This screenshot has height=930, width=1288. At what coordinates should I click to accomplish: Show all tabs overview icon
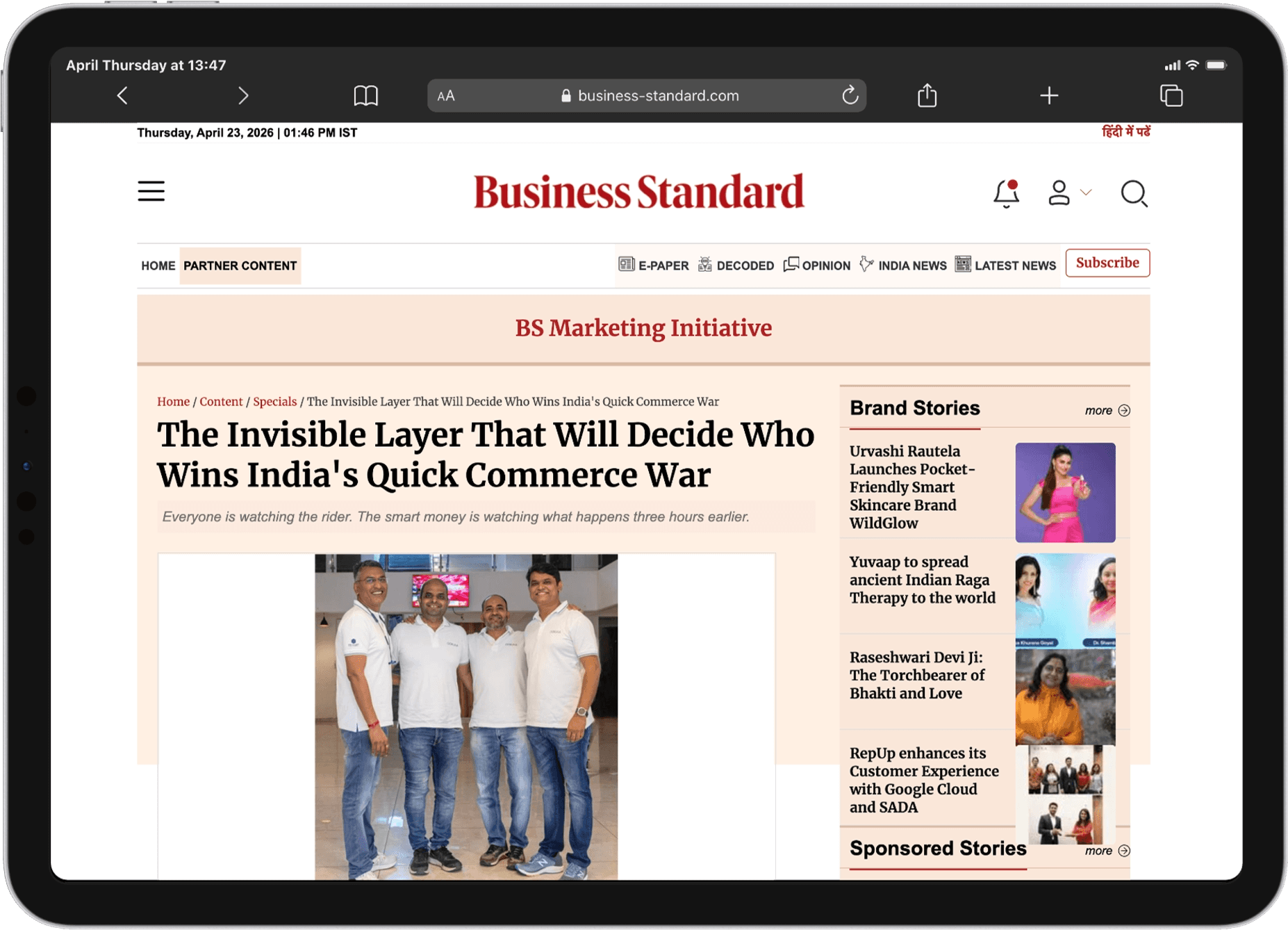tap(1171, 95)
